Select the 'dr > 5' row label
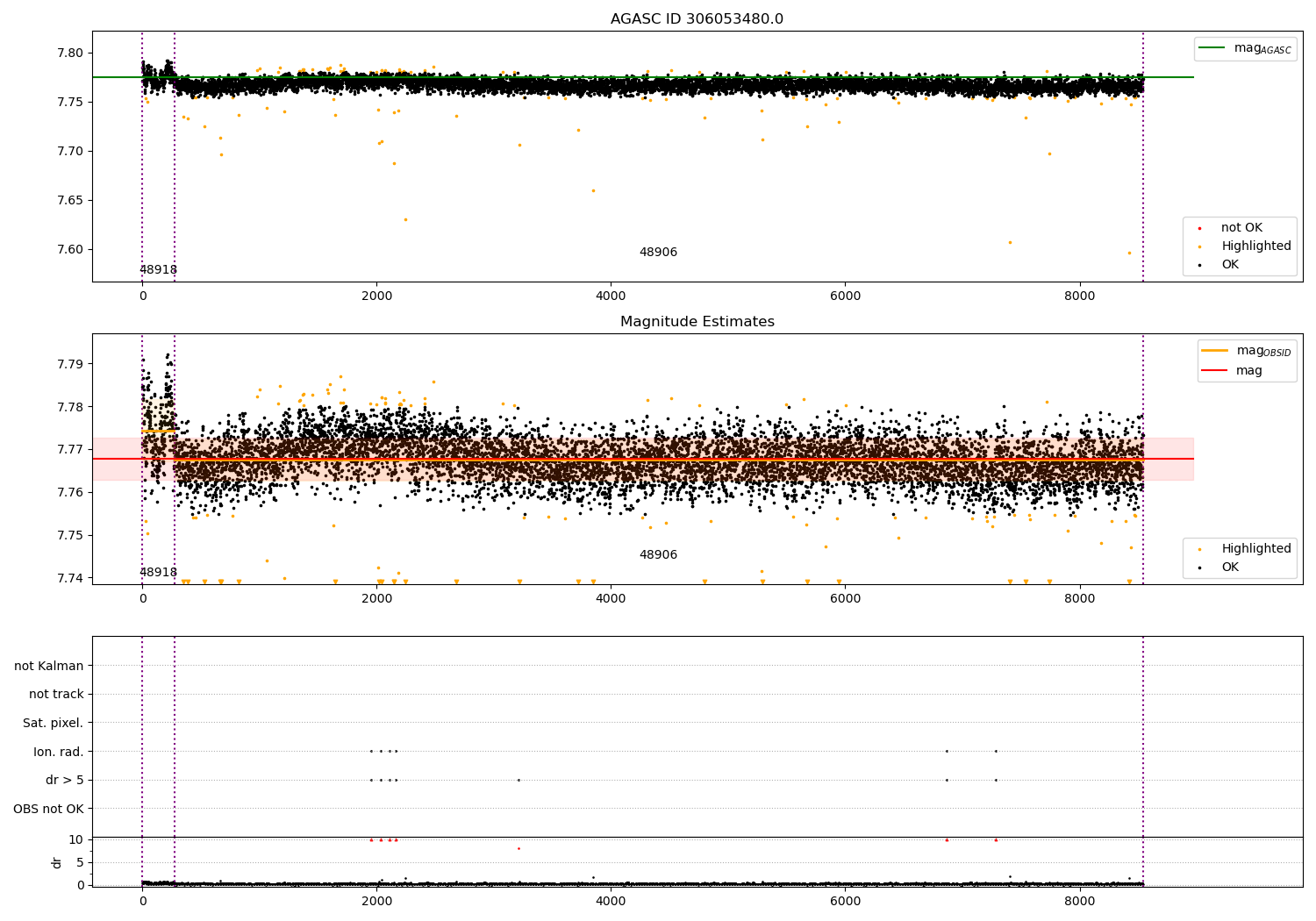The height and width of the screenshot is (921, 1316). (65, 781)
